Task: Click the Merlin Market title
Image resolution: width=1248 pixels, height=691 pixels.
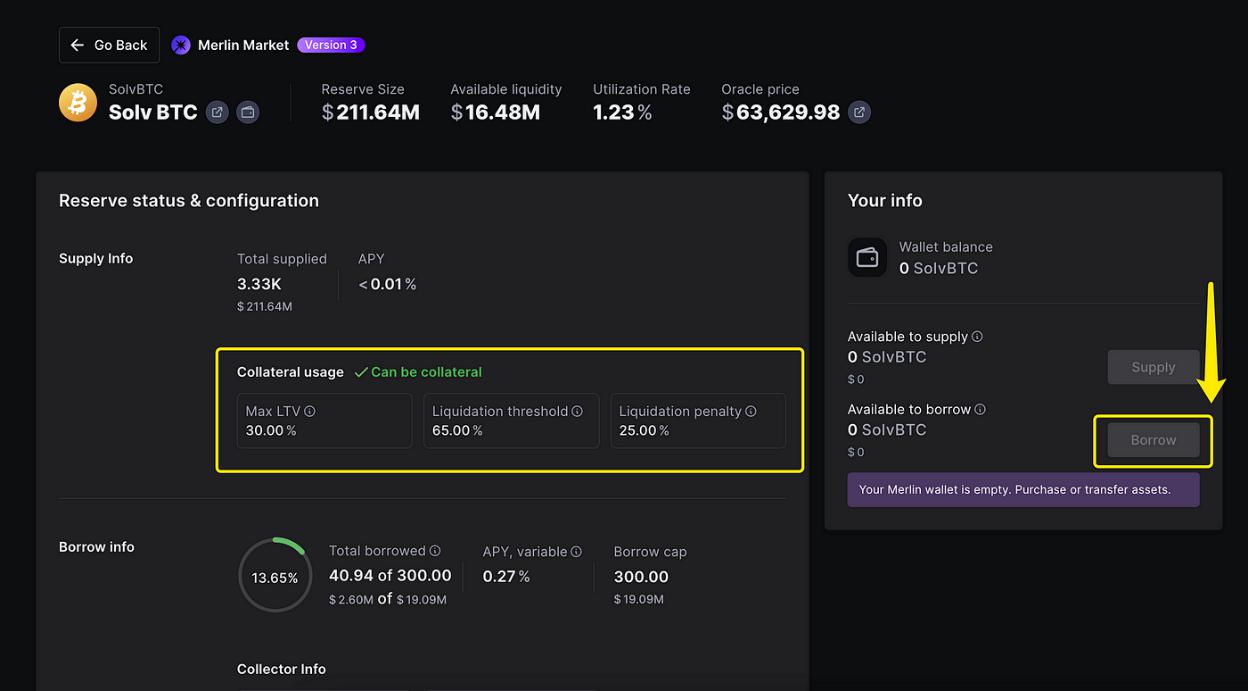Action: coord(243,45)
